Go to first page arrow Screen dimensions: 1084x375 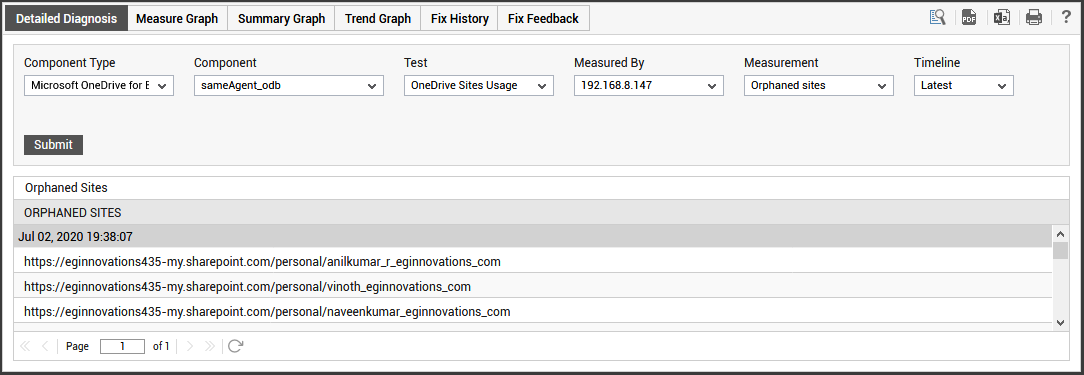click(26, 346)
